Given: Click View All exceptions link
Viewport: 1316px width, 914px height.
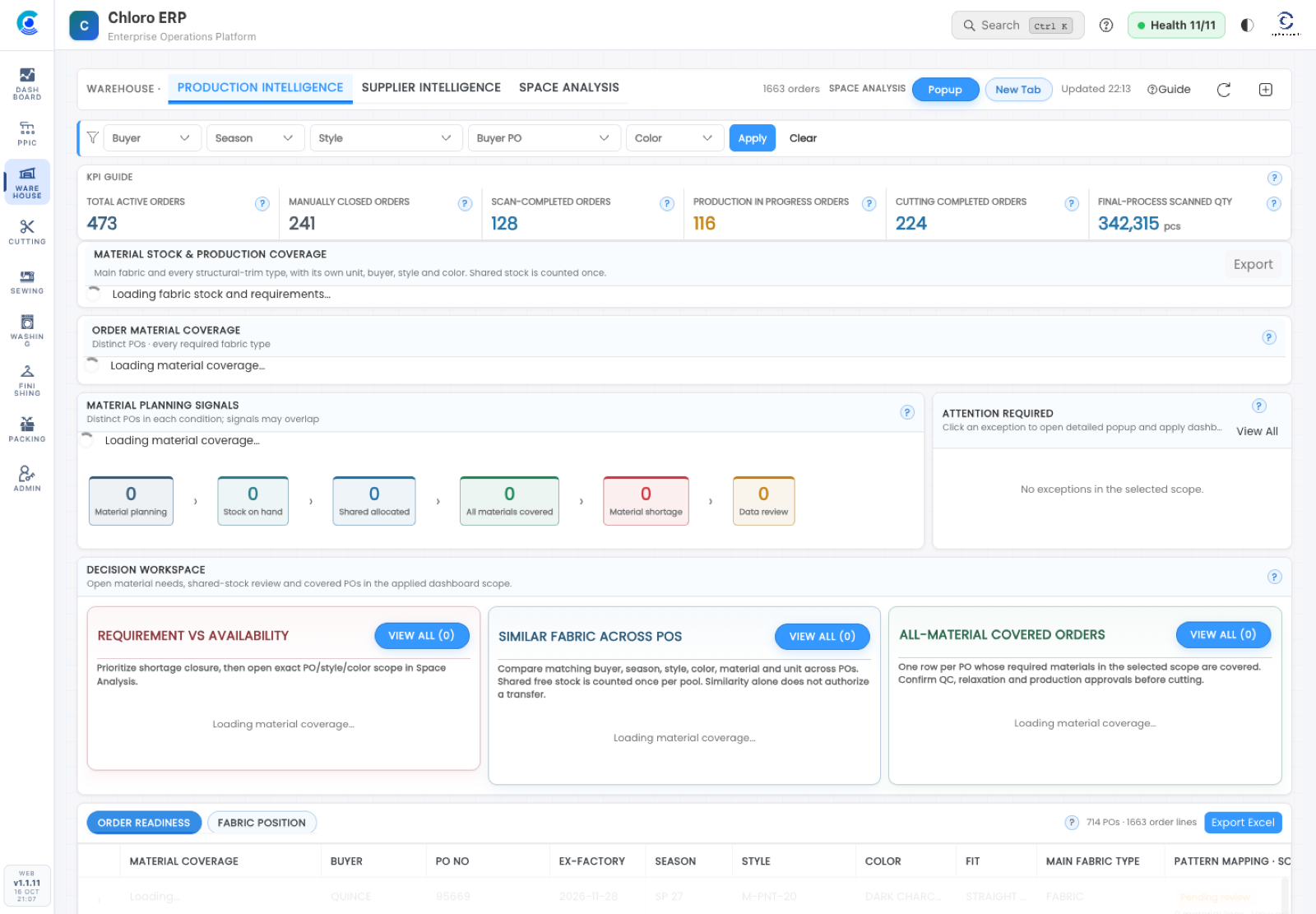Looking at the screenshot, I should pyautogui.click(x=1257, y=432).
